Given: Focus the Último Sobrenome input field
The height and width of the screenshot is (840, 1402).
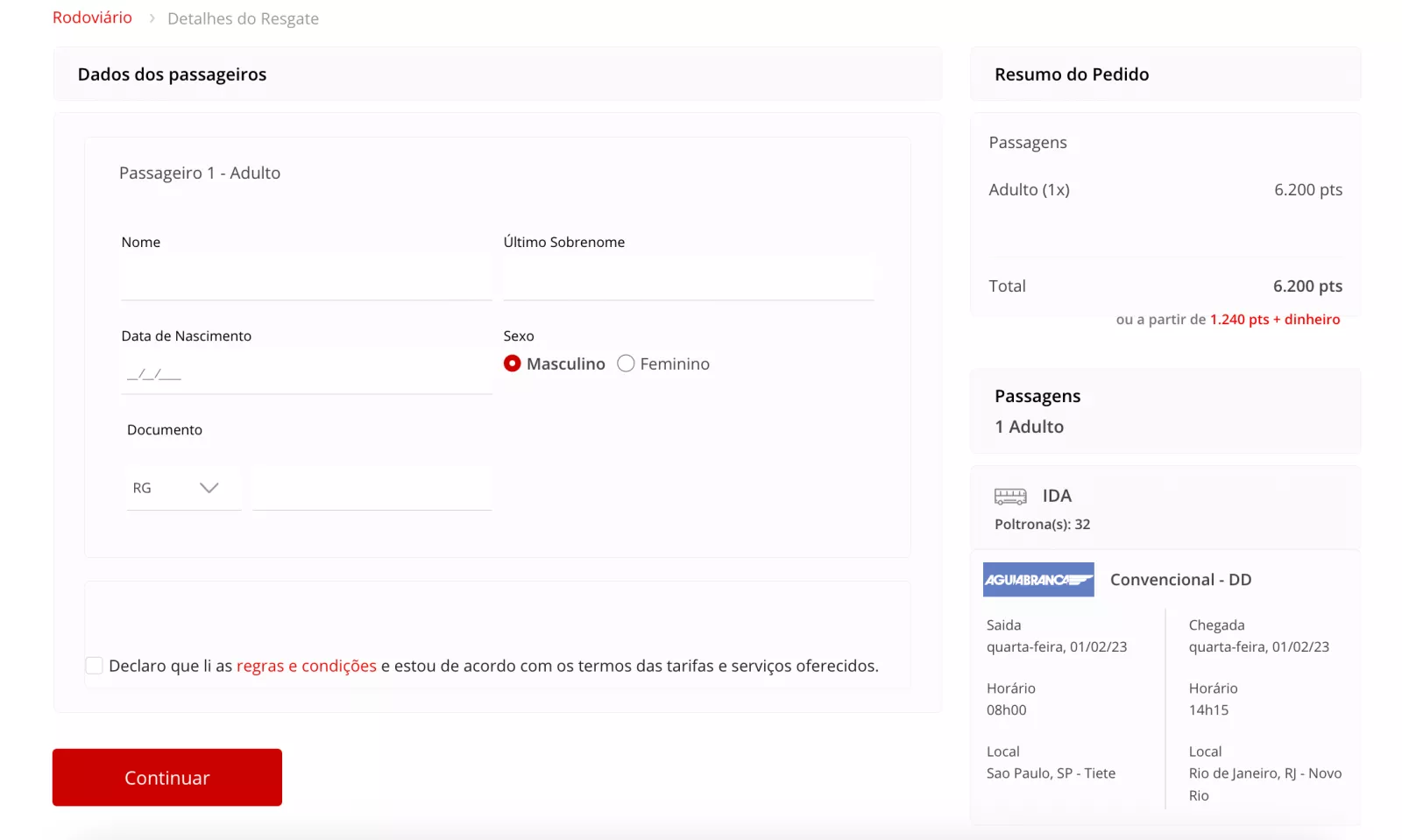Looking at the screenshot, I should pos(689,279).
